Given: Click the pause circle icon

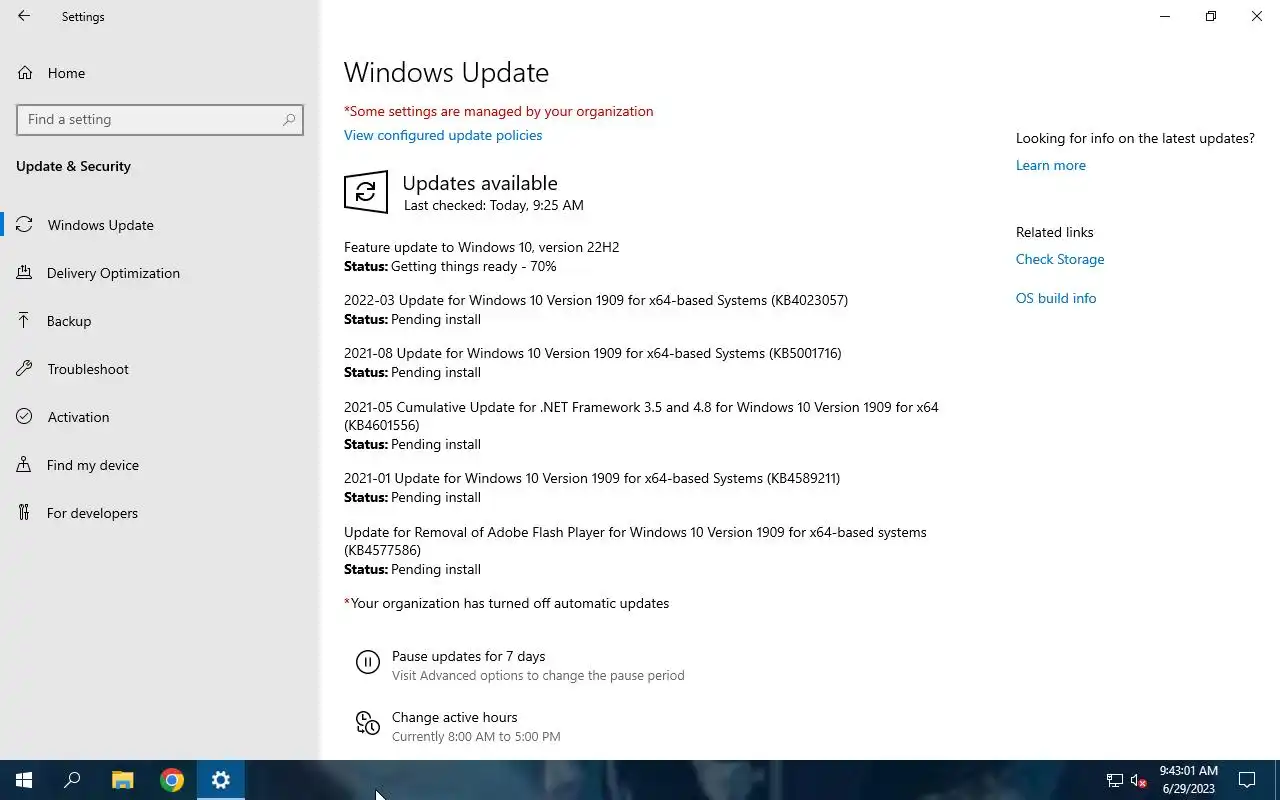Looking at the screenshot, I should [367, 662].
